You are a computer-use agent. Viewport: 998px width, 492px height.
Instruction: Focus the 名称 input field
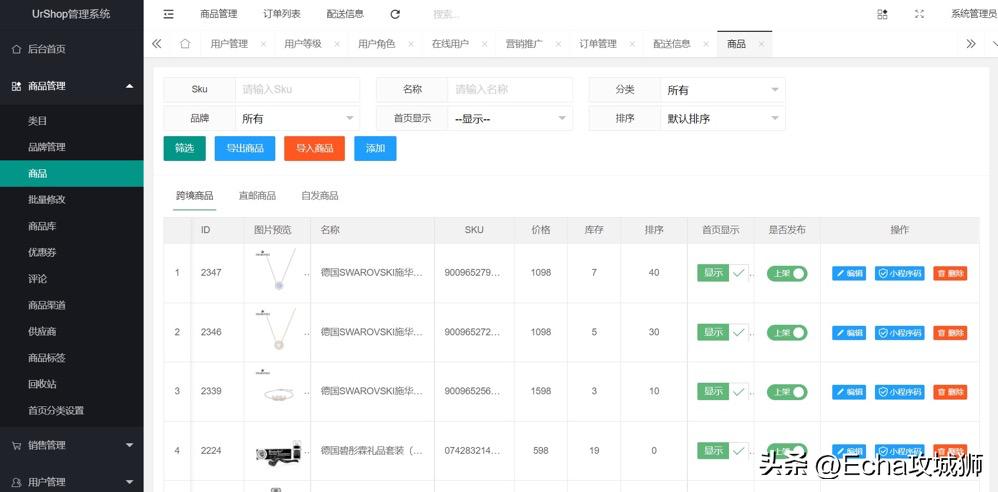[x=510, y=90]
